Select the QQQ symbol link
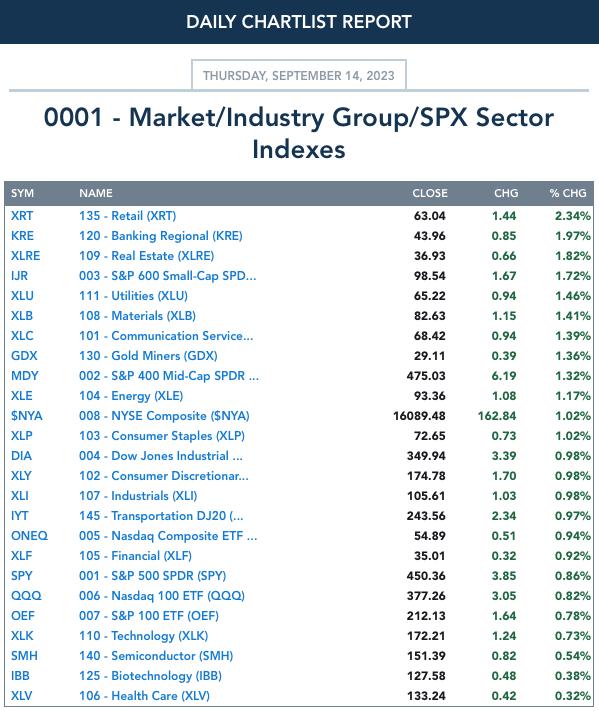 (x=26, y=596)
